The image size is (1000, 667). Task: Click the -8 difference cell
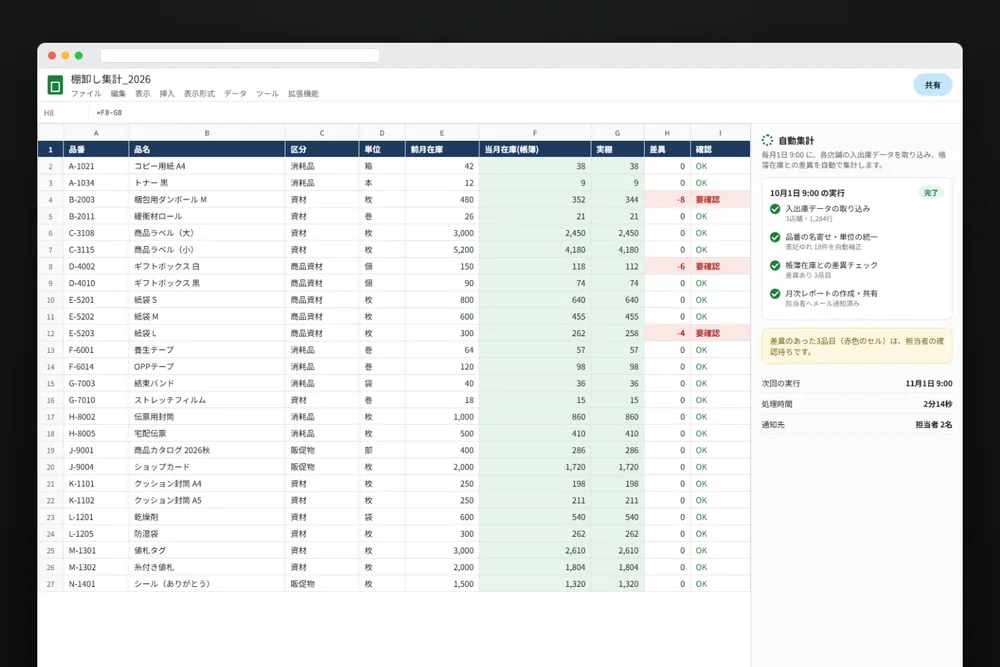[x=667, y=200]
